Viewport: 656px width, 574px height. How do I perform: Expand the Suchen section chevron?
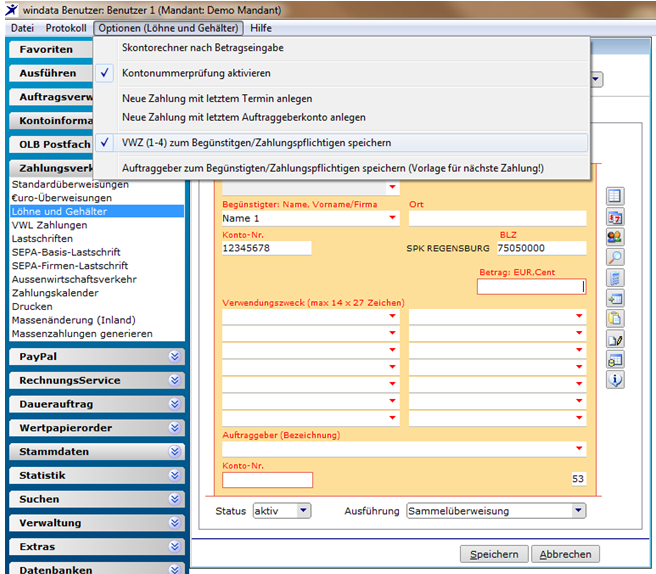[174, 499]
